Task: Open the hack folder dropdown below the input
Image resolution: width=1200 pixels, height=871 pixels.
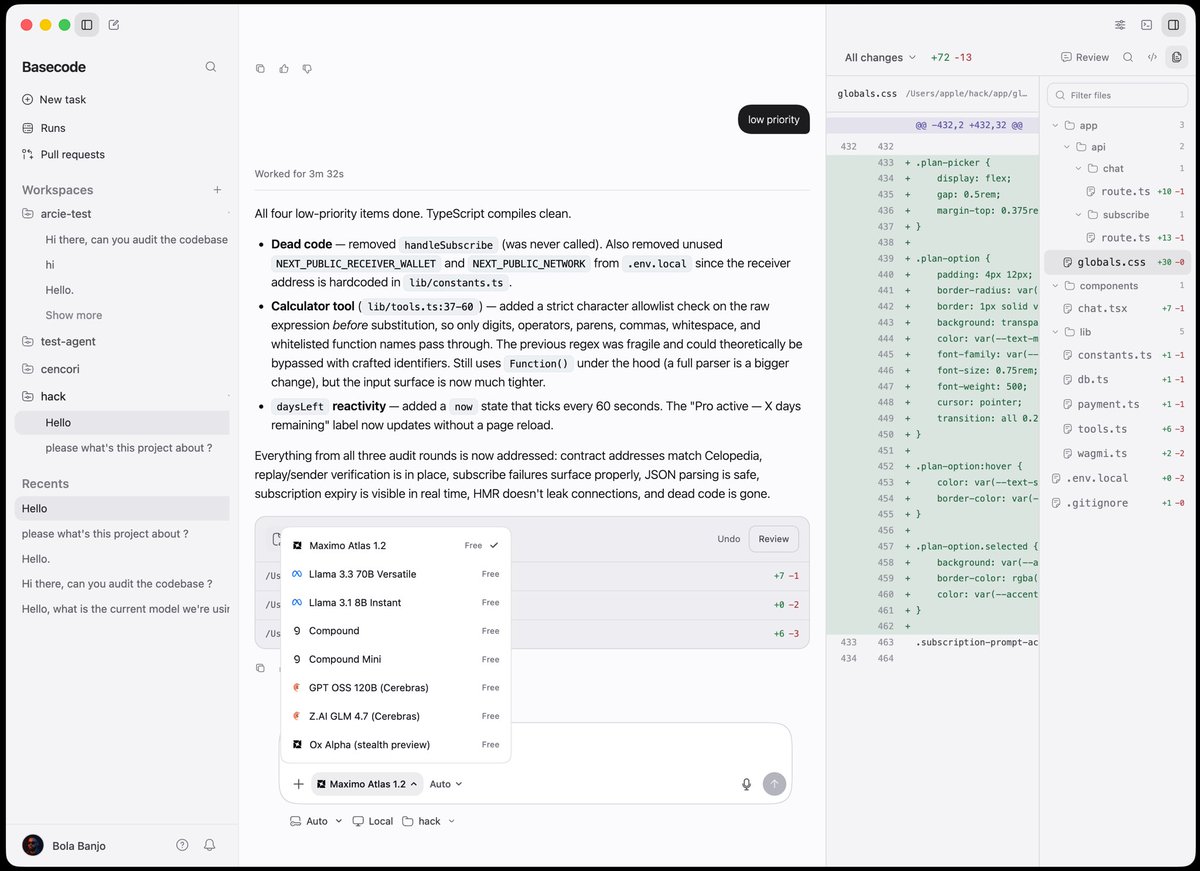Action: (x=429, y=821)
